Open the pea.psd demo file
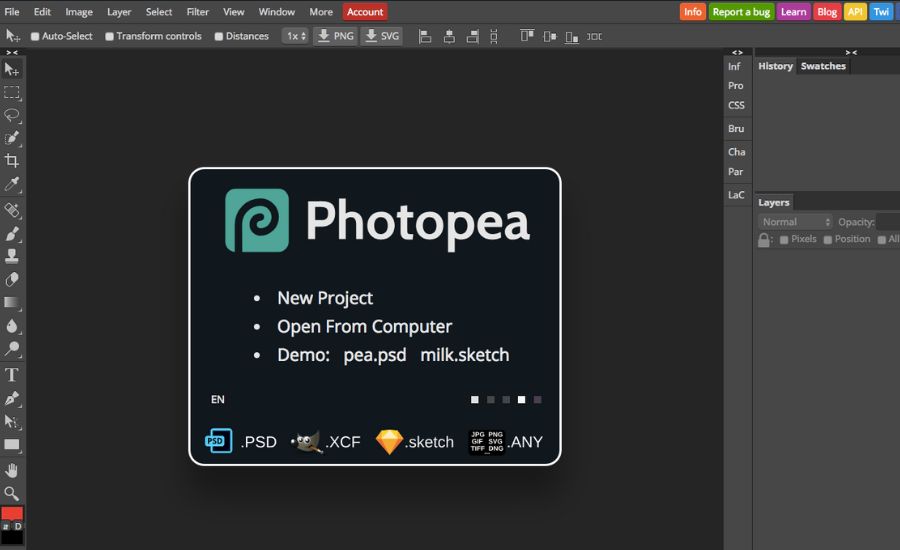 375,355
